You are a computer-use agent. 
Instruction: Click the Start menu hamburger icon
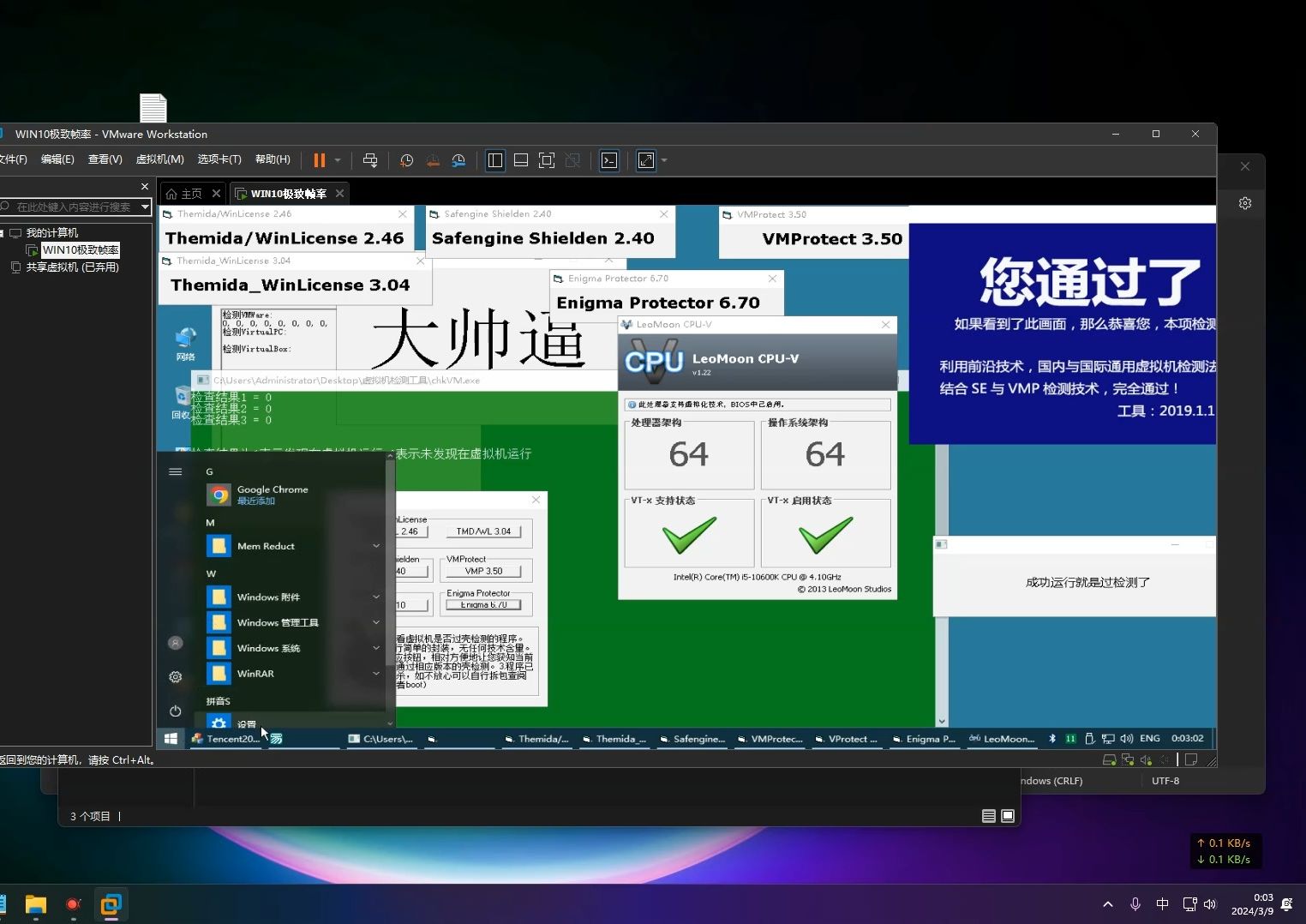[x=176, y=471]
